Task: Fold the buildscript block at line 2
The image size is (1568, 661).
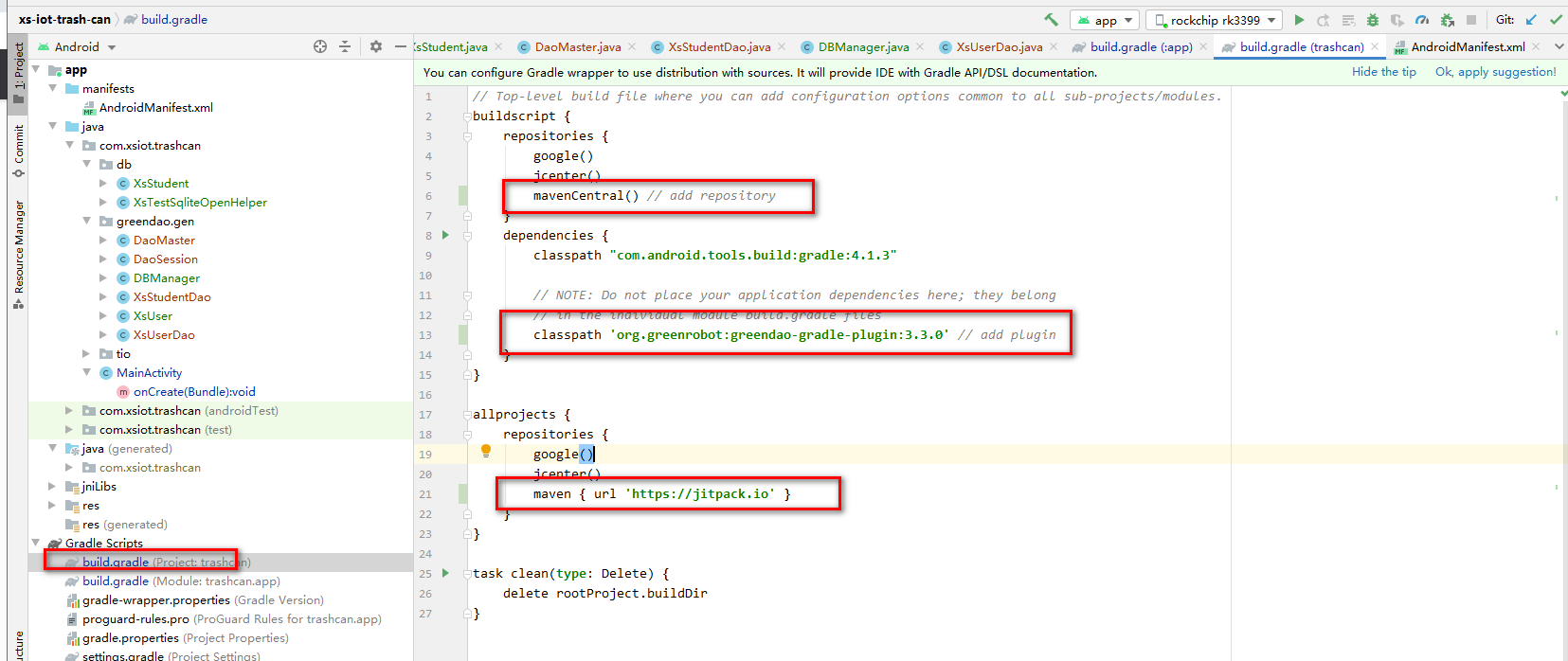Action: 467,116
